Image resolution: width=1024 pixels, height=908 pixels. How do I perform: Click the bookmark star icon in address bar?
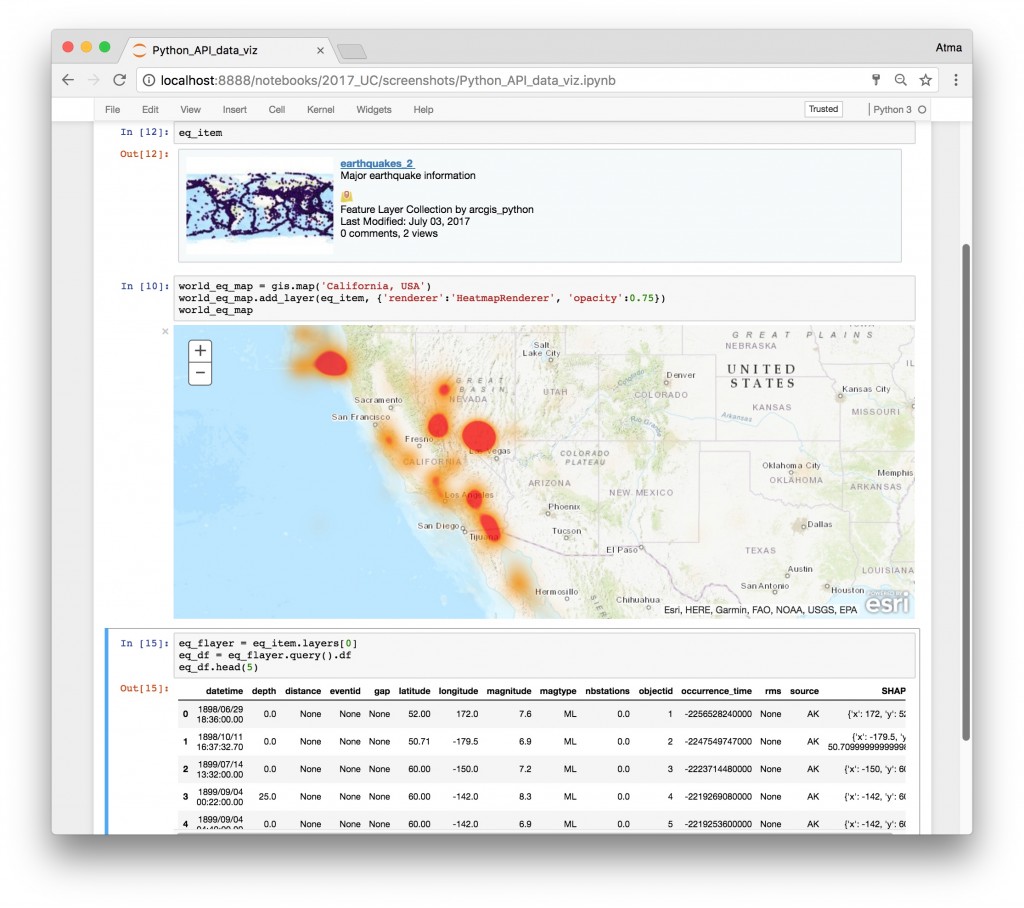925,79
